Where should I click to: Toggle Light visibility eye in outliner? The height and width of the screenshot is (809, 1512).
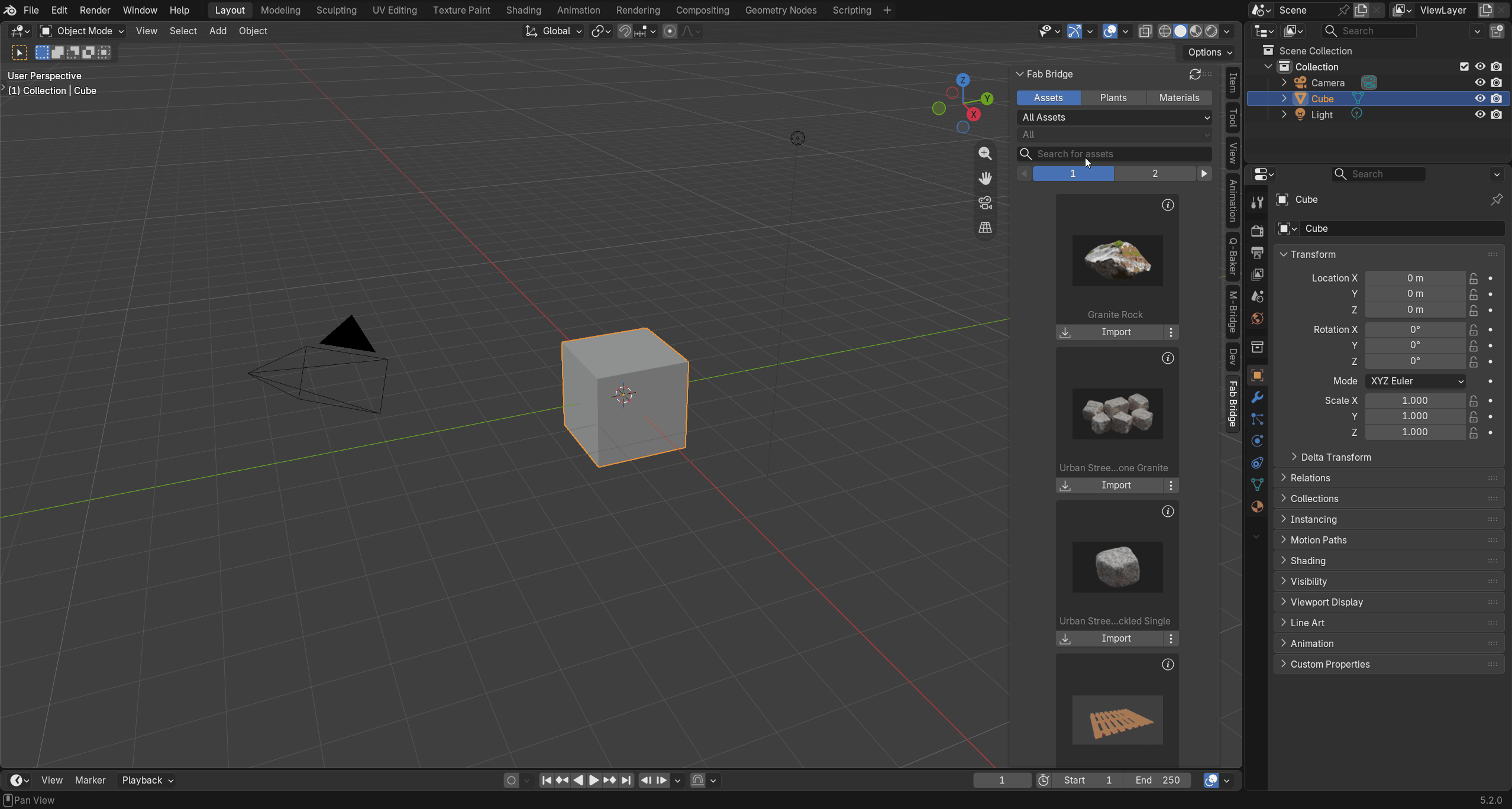1480,115
